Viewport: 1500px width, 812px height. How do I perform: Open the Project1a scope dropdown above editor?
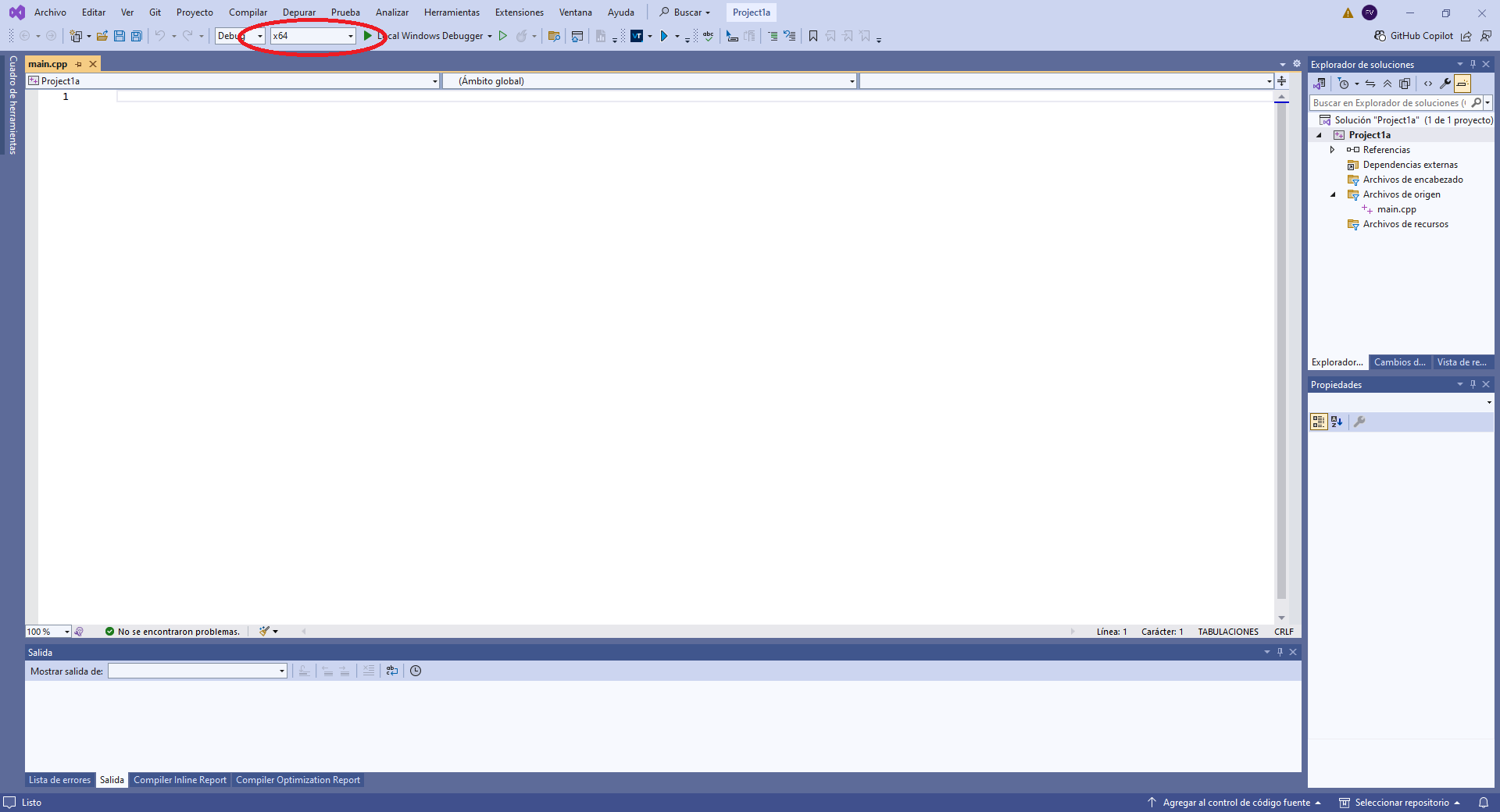(x=233, y=80)
